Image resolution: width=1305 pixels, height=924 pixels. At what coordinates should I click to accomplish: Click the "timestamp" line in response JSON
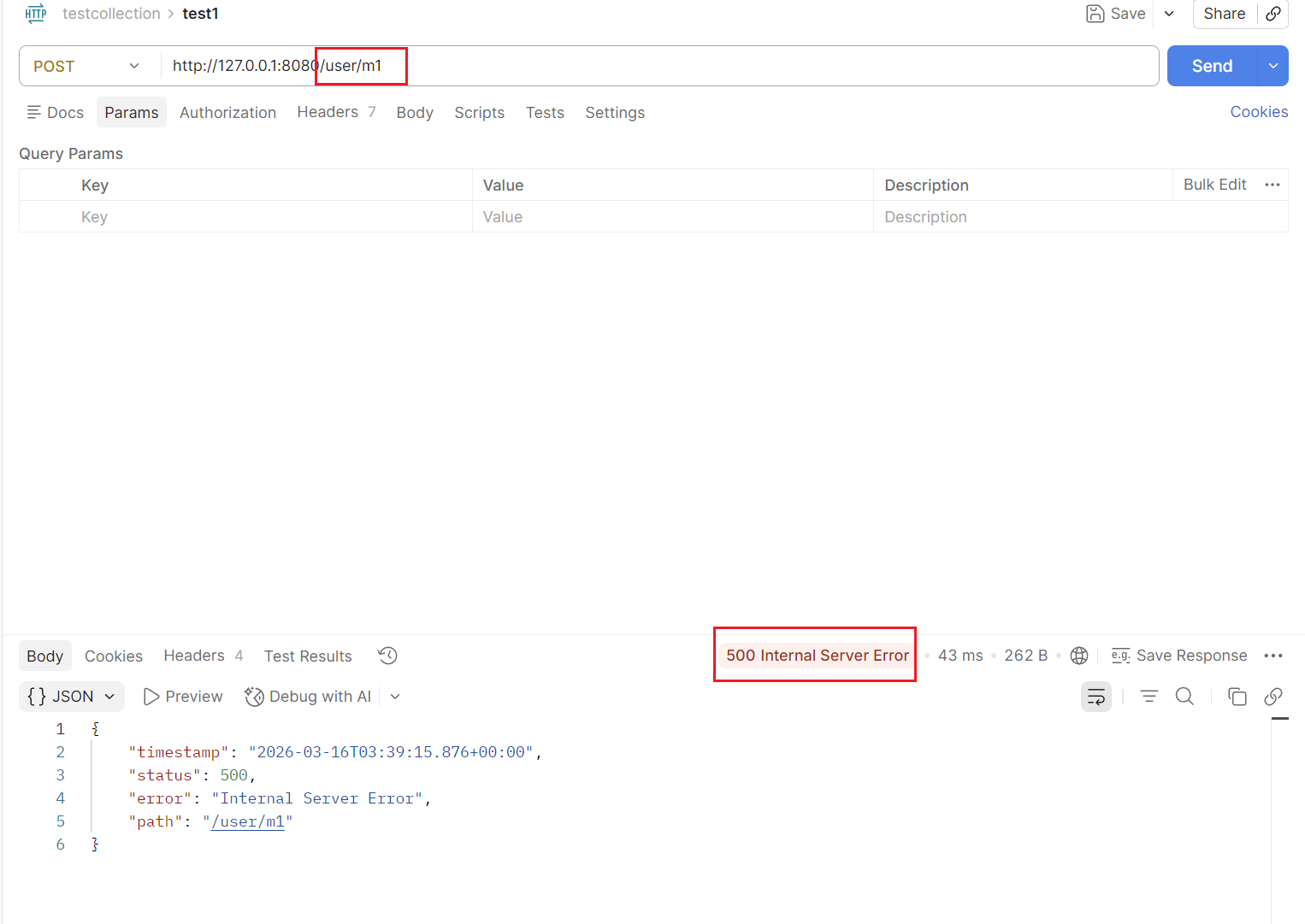(x=335, y=752)
